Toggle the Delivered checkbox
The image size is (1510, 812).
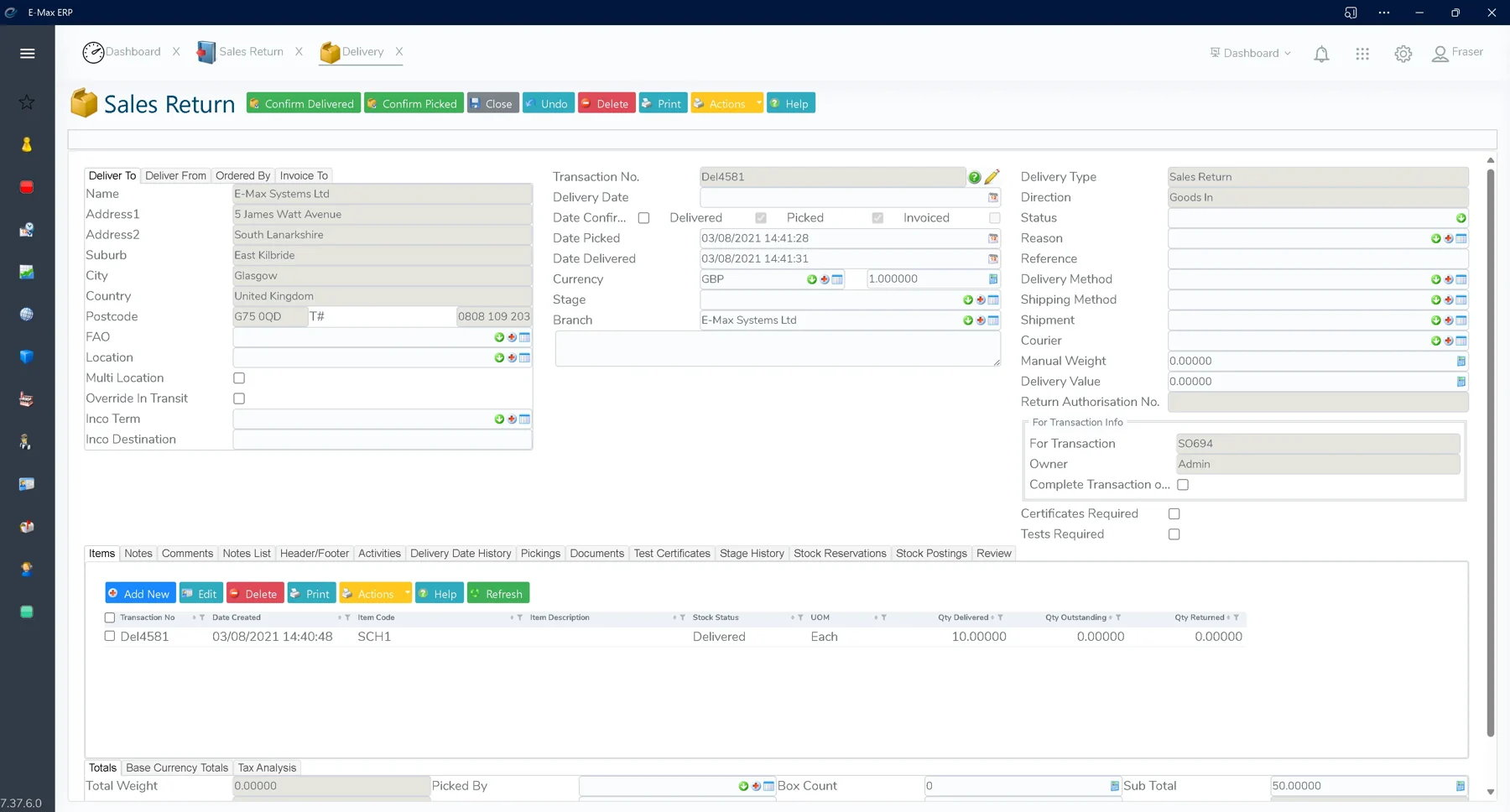click(x=761, y=218)
